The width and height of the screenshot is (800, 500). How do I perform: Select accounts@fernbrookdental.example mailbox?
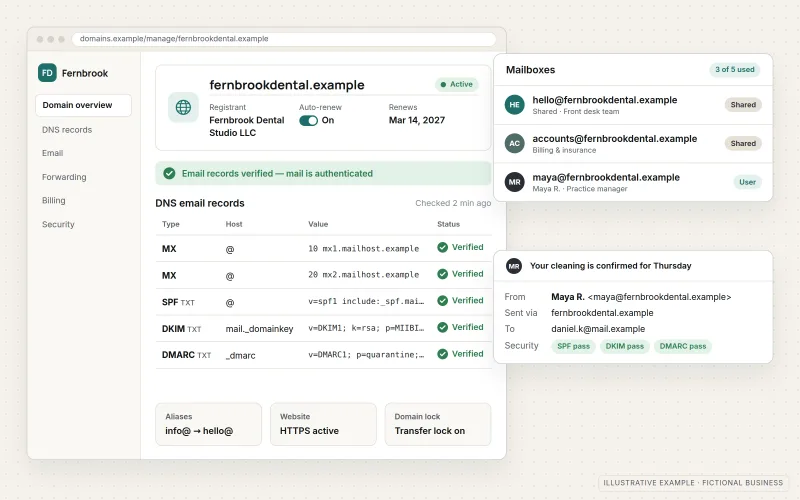coord(633,143)
